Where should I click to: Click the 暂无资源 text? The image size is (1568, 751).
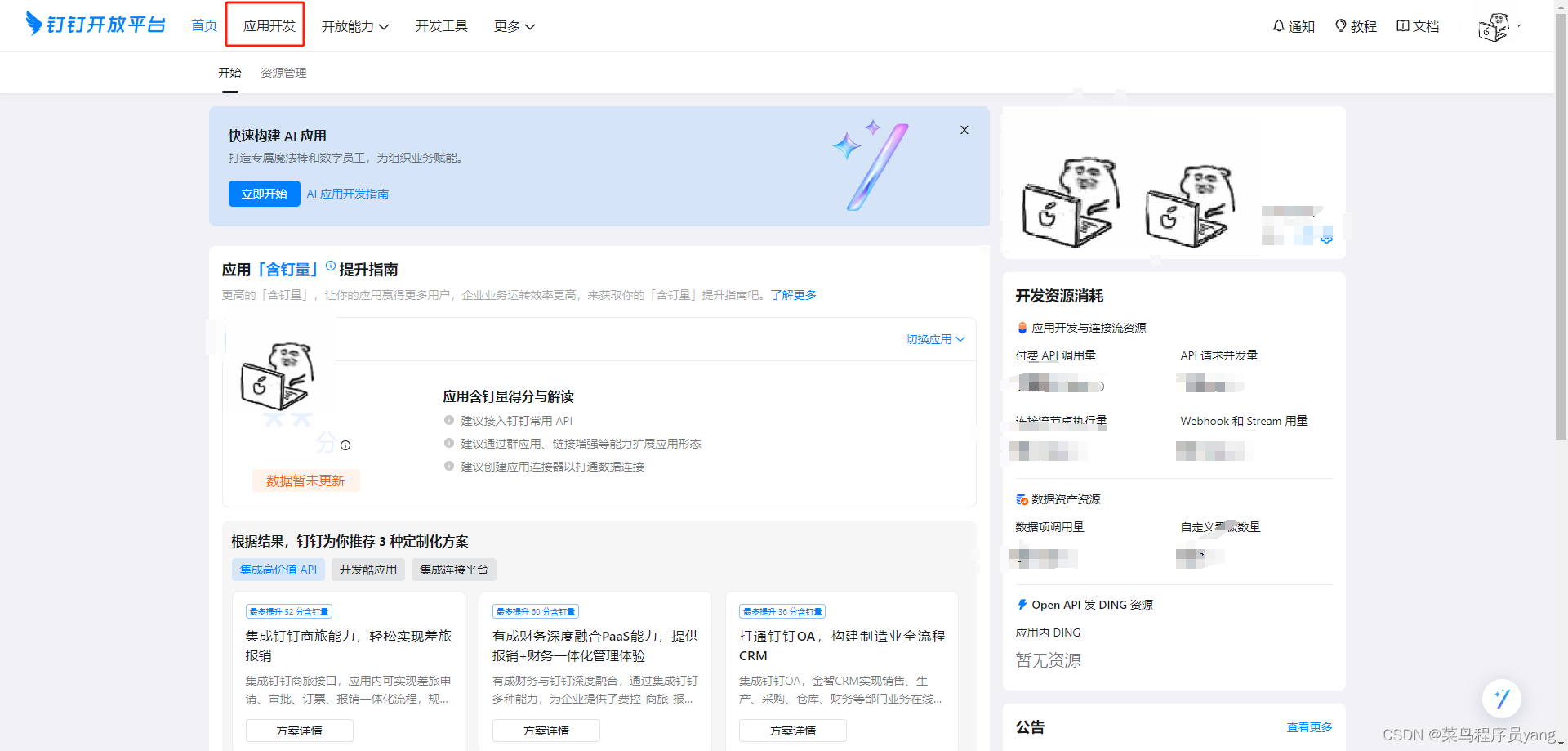pos(1048,660)
